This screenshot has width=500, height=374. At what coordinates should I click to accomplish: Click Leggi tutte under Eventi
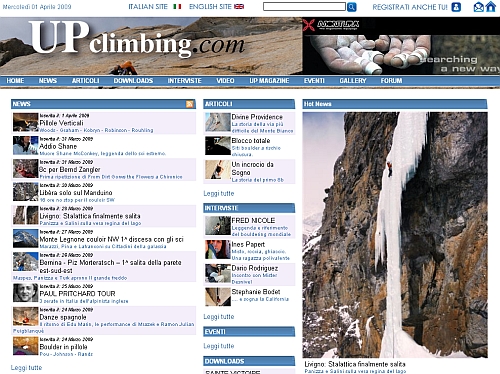click(x=219, y=346)
